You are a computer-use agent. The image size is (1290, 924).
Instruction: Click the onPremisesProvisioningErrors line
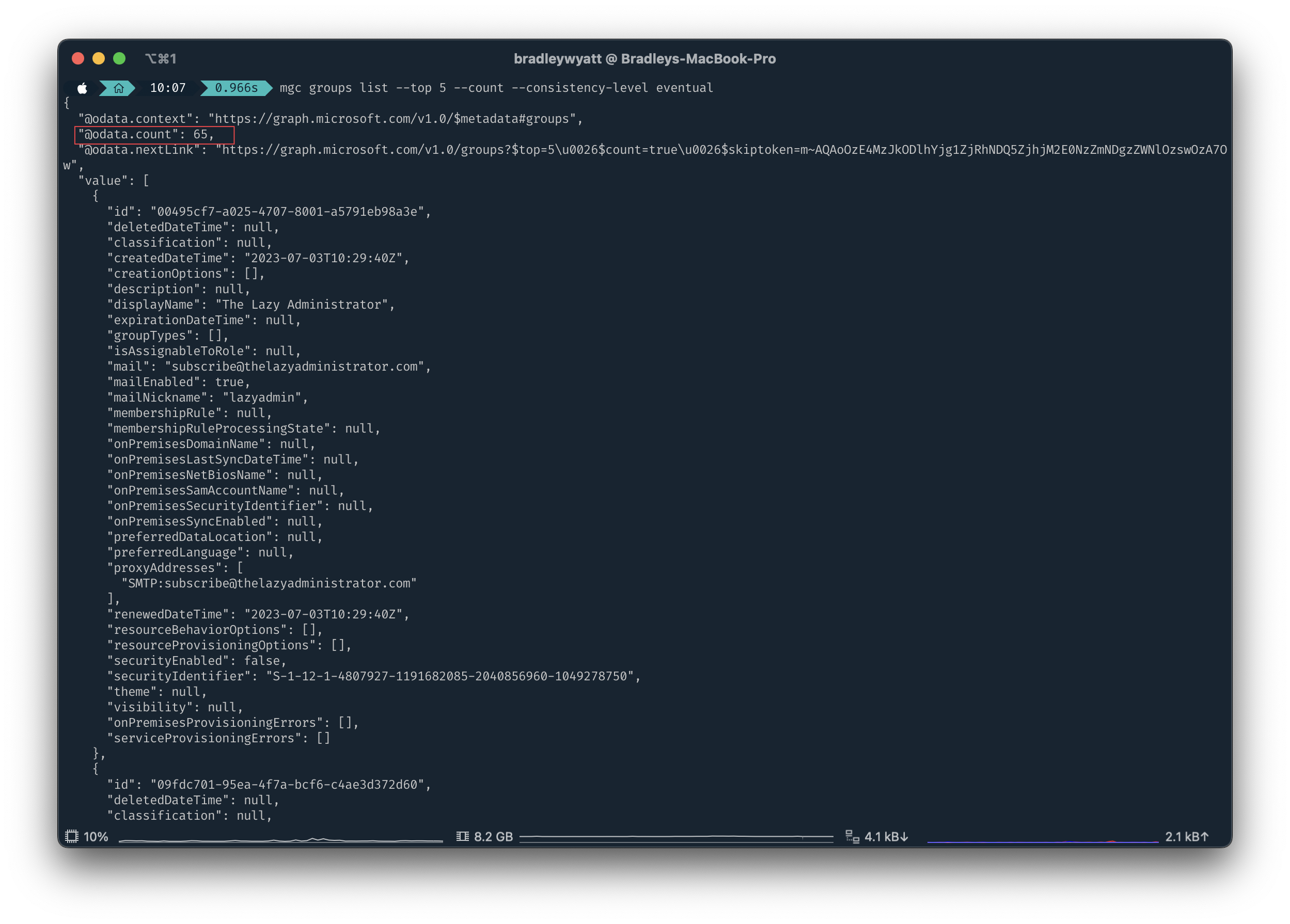coord(232,723)
